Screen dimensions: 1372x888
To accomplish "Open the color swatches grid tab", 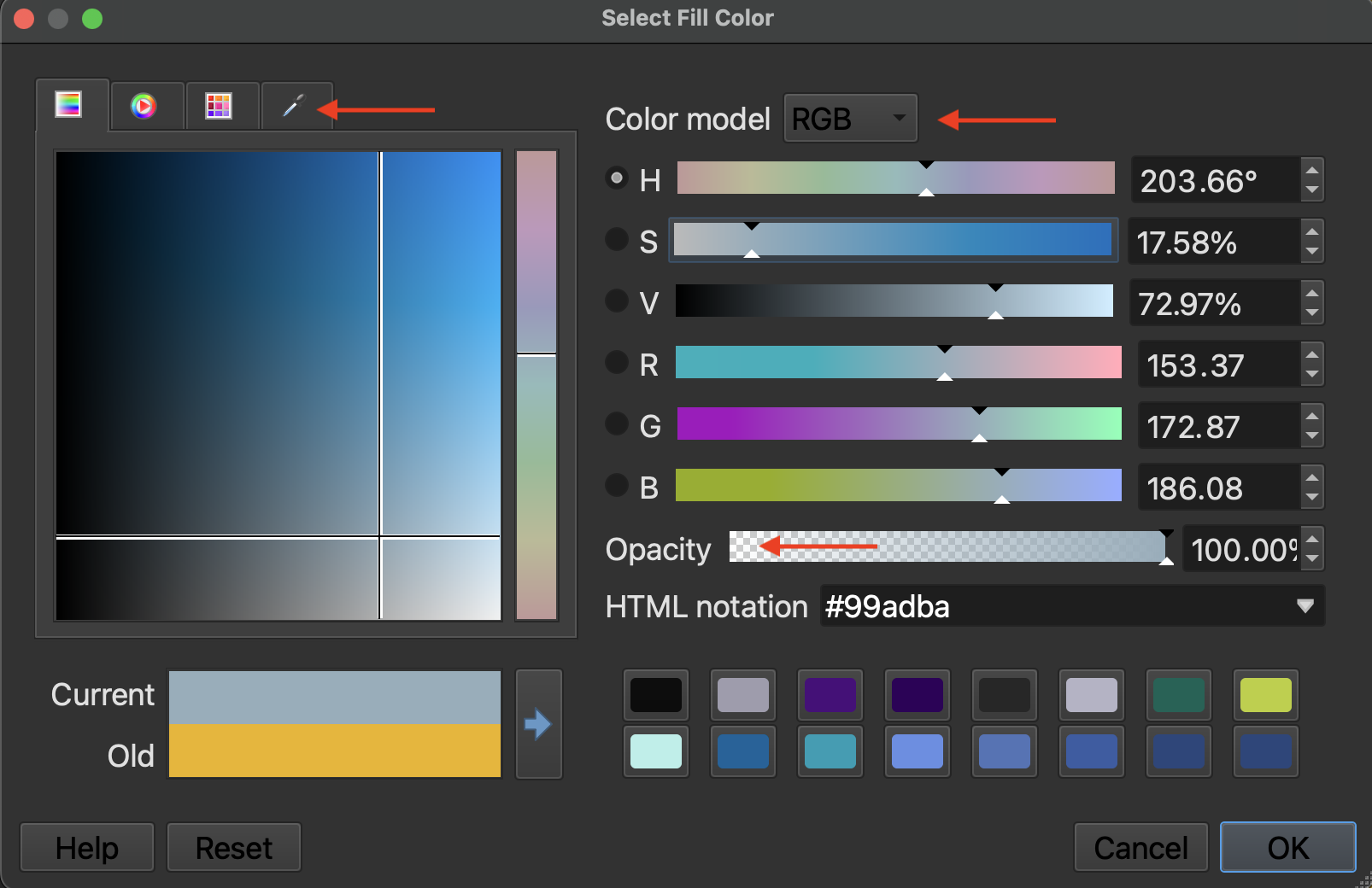I will click(x=219, y=106).
